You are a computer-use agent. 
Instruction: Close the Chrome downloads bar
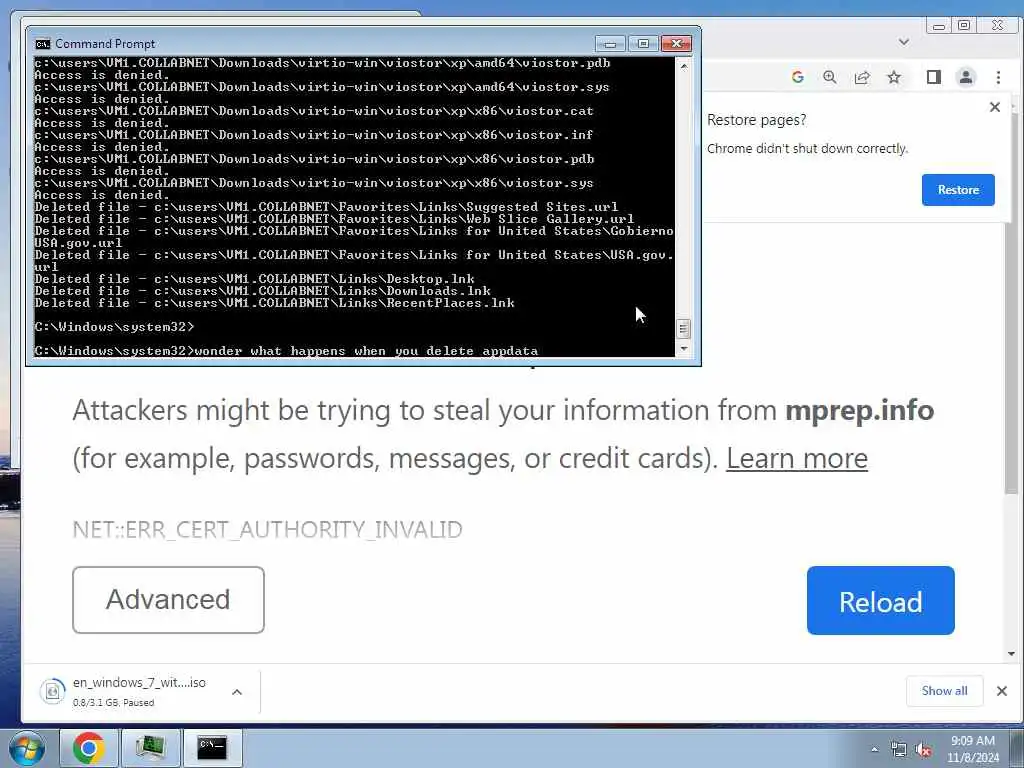(1002, 691)
